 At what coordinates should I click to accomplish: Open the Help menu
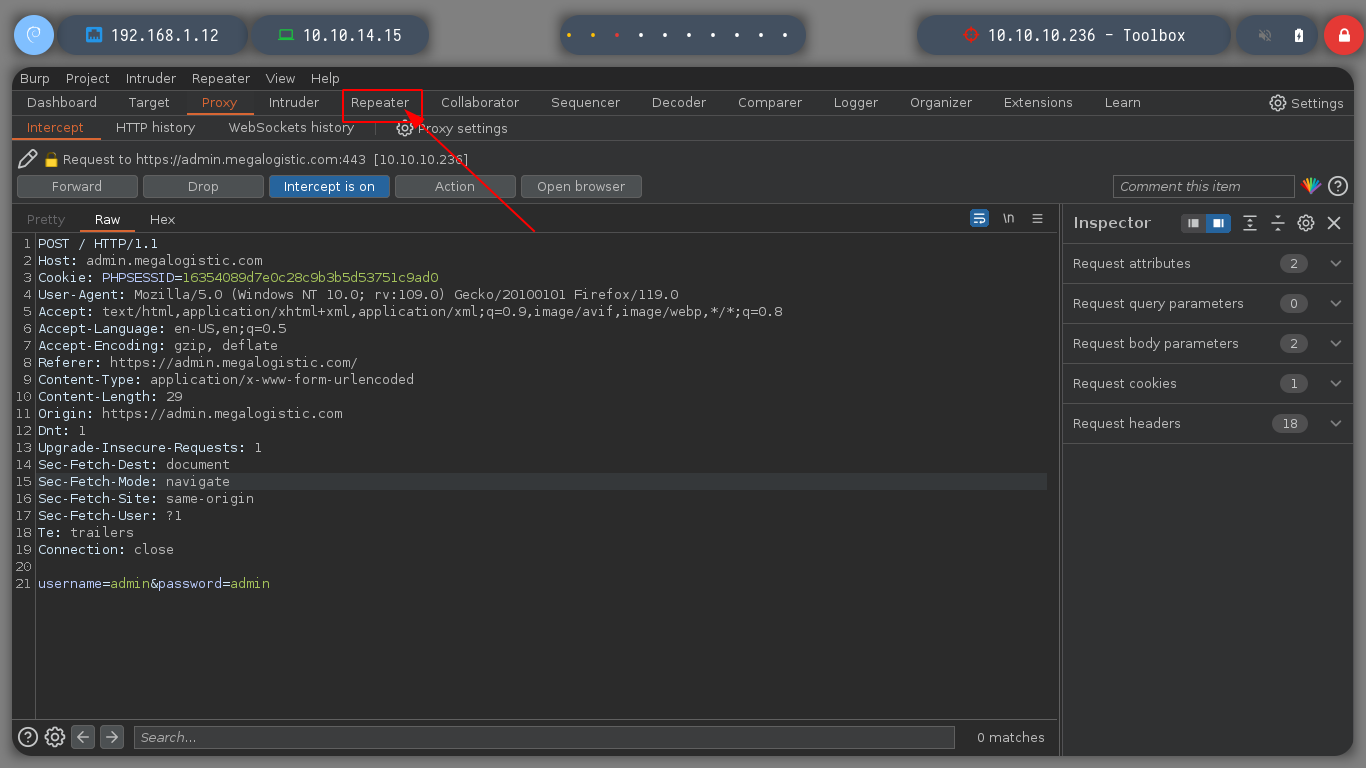[x=325, y=78]
